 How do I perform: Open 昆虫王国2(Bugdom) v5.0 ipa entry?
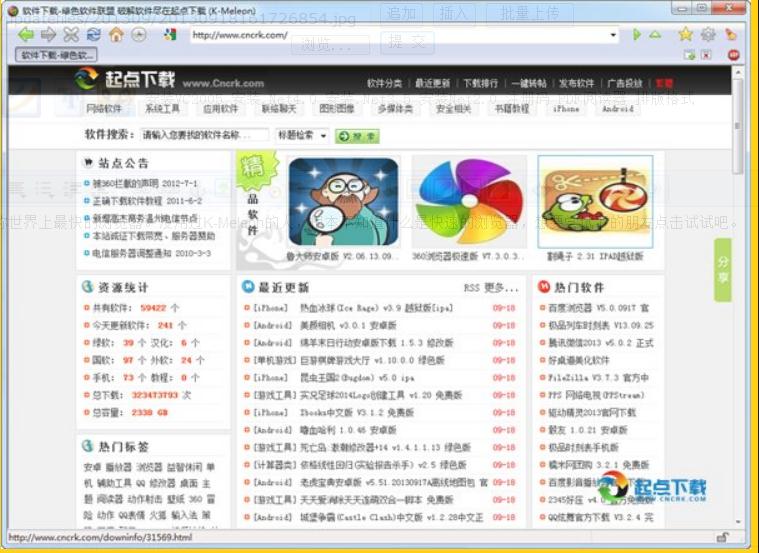(x=357, y=378)
